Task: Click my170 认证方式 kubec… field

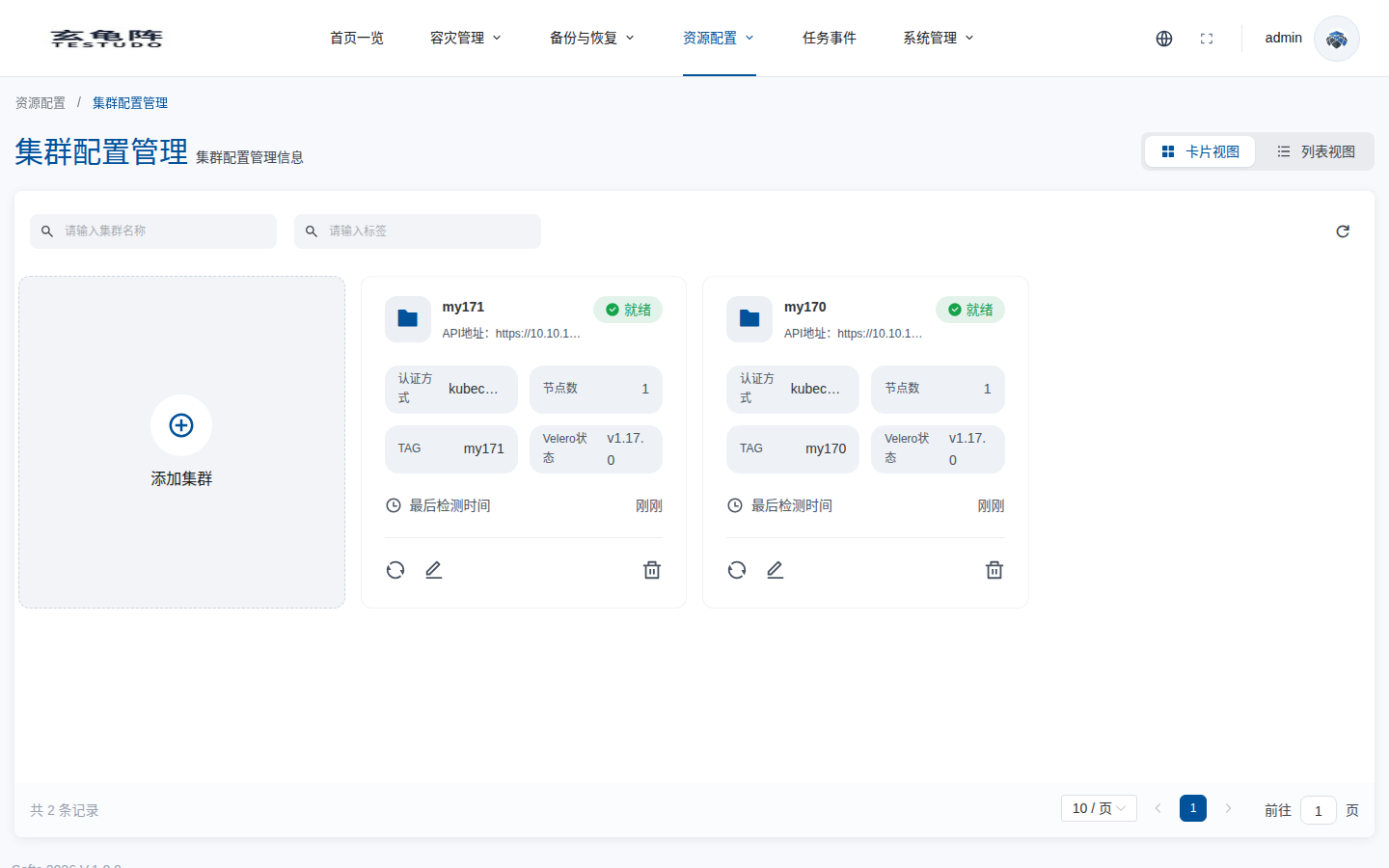Action: point(793,389)
